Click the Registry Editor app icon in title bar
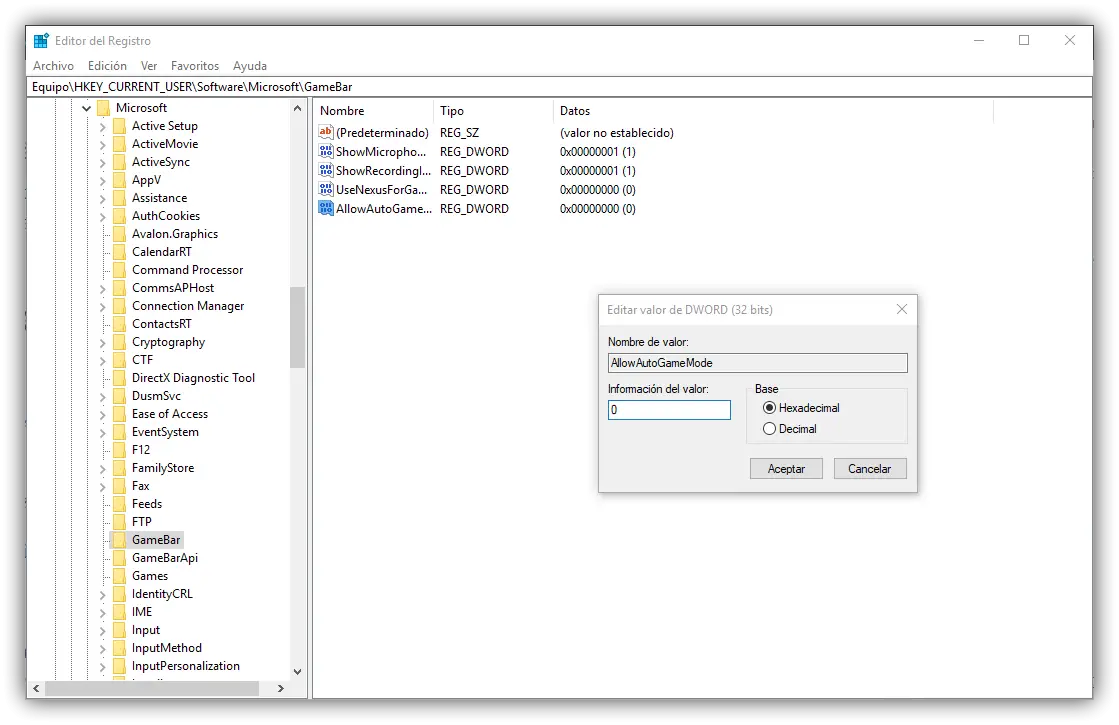1119x725 pixels. click(x=41, y=41)
